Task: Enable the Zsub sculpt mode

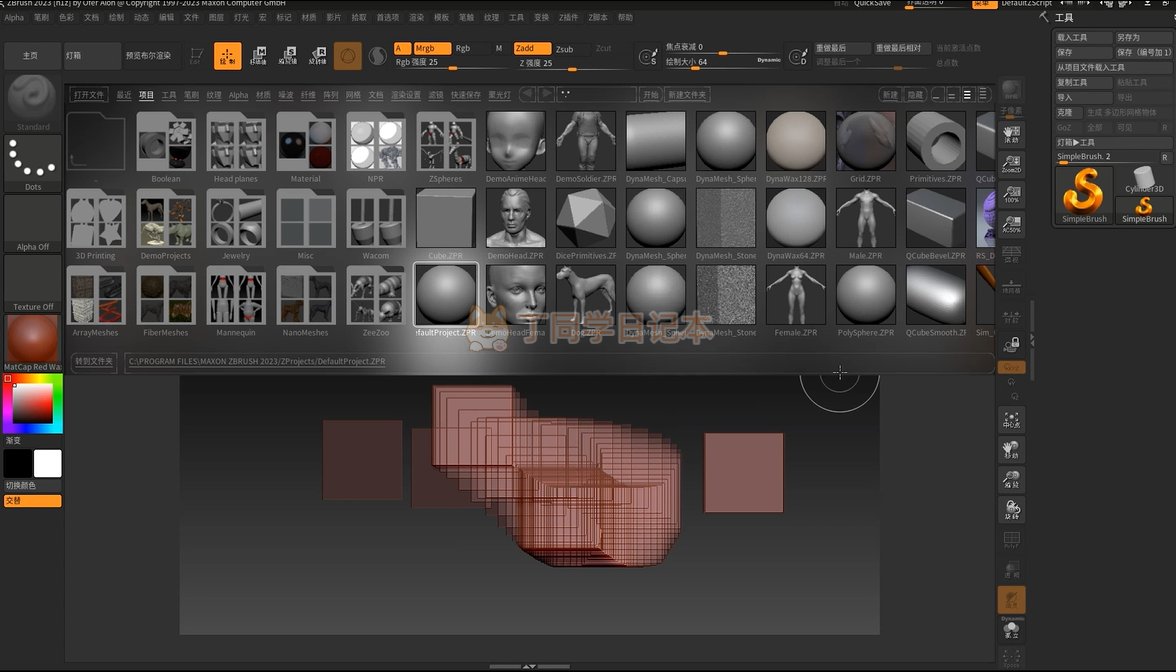Action: 566,48
